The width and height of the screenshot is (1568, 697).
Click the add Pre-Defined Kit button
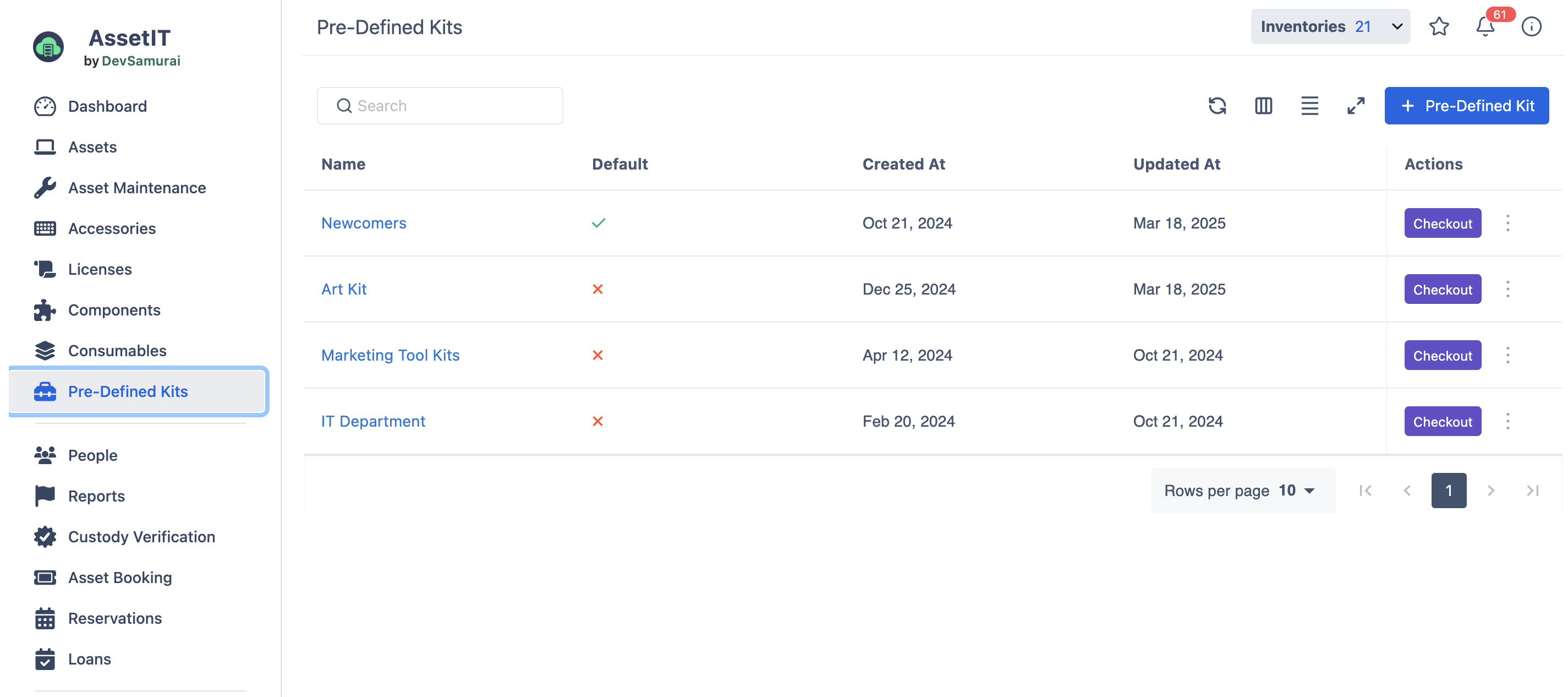click(x=1466, y=105)
